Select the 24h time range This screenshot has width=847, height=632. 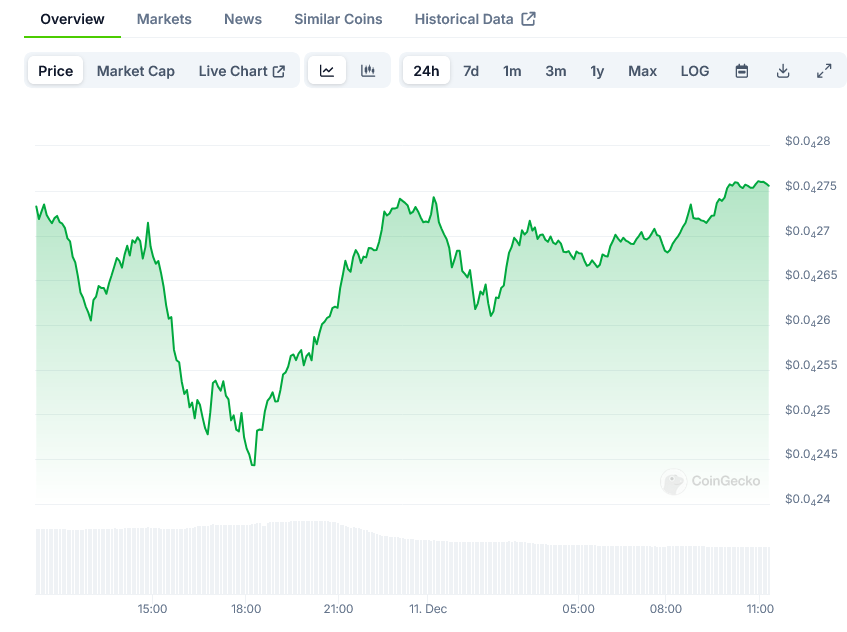pyautogui.click(x=426, y=71)
